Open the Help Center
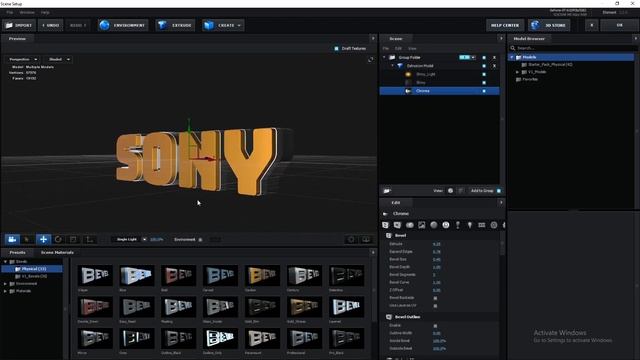The image size is (640, 360). [x=504, y=25]
